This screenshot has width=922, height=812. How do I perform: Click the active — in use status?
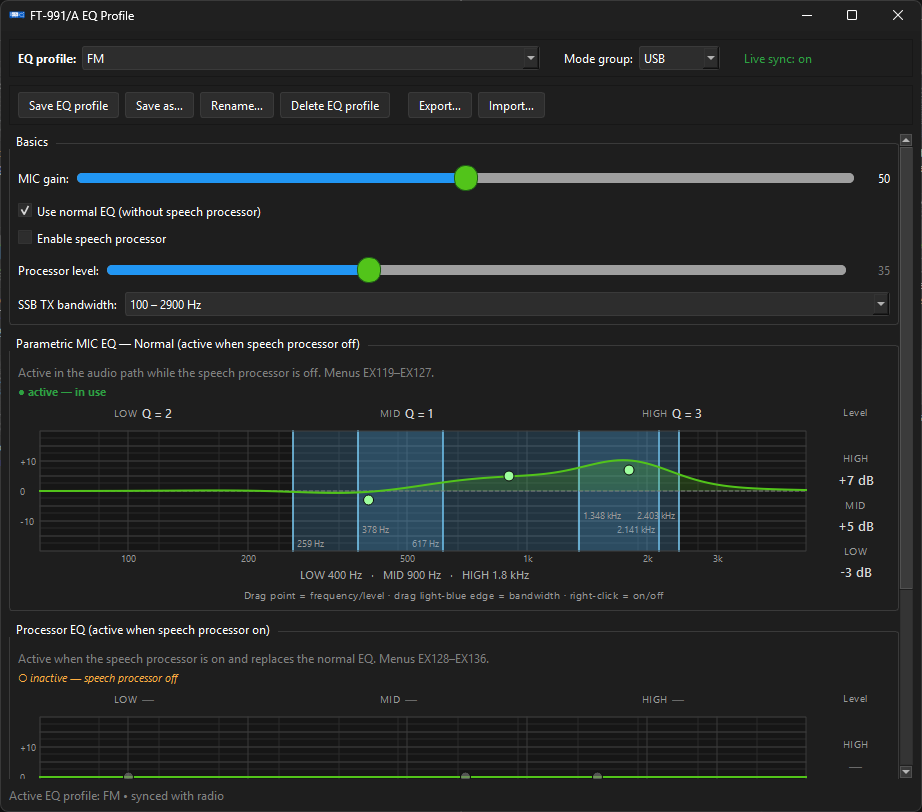pyautogui.click(x=62, y=392)
